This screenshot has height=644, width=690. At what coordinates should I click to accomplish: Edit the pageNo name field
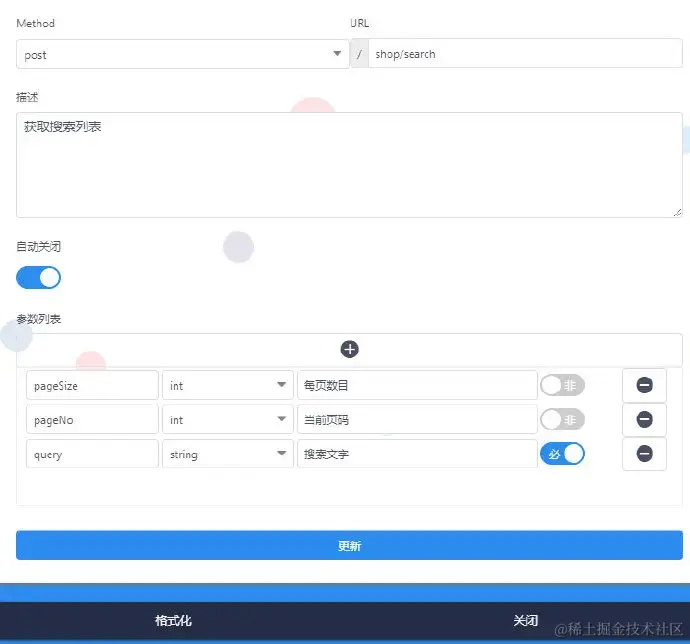[x=92, y=420]
